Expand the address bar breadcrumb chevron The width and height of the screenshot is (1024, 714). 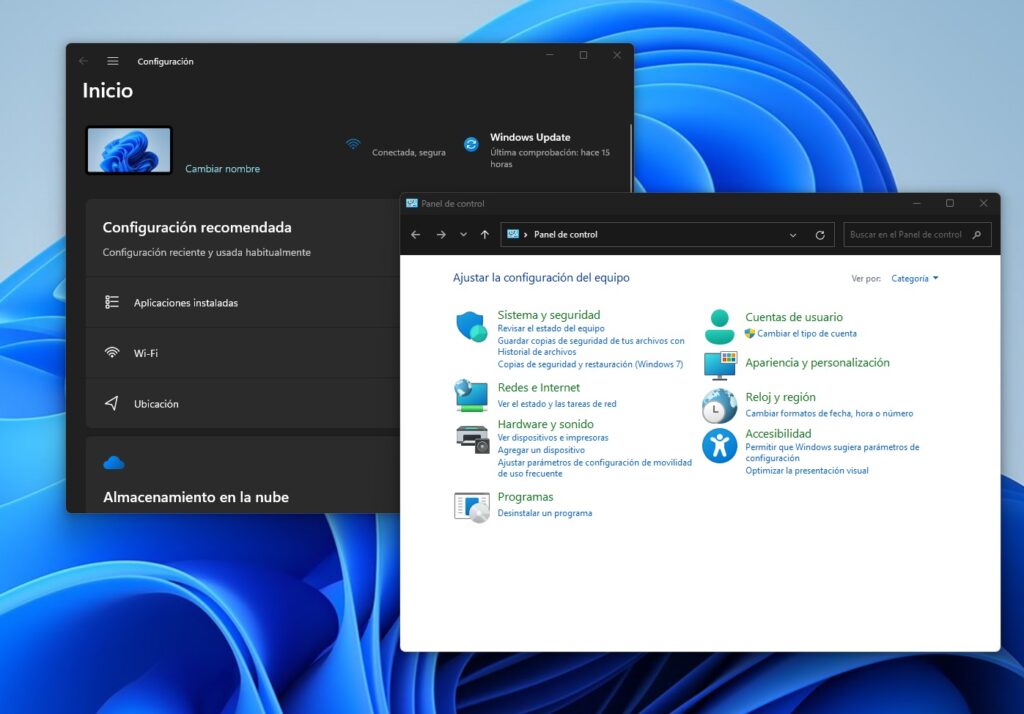point(525,234)
